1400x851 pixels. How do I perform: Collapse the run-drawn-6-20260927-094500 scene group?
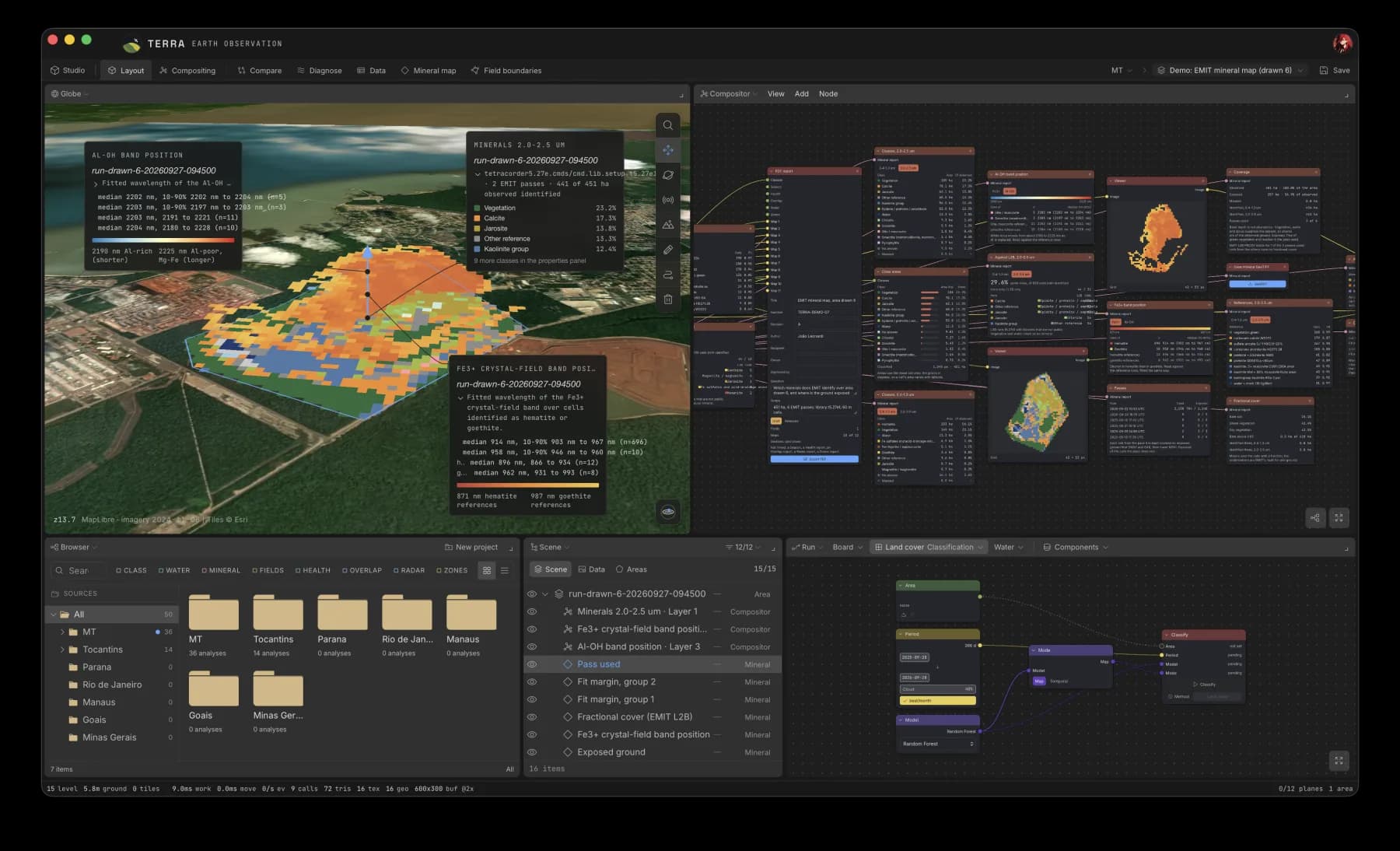coord(545,594)
